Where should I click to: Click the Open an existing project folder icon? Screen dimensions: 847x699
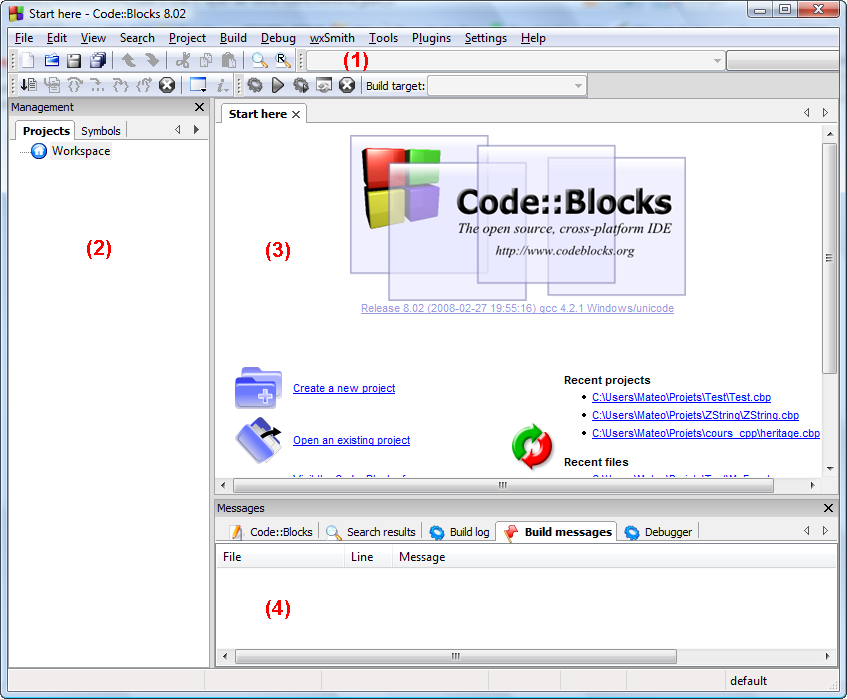point(258,440)
